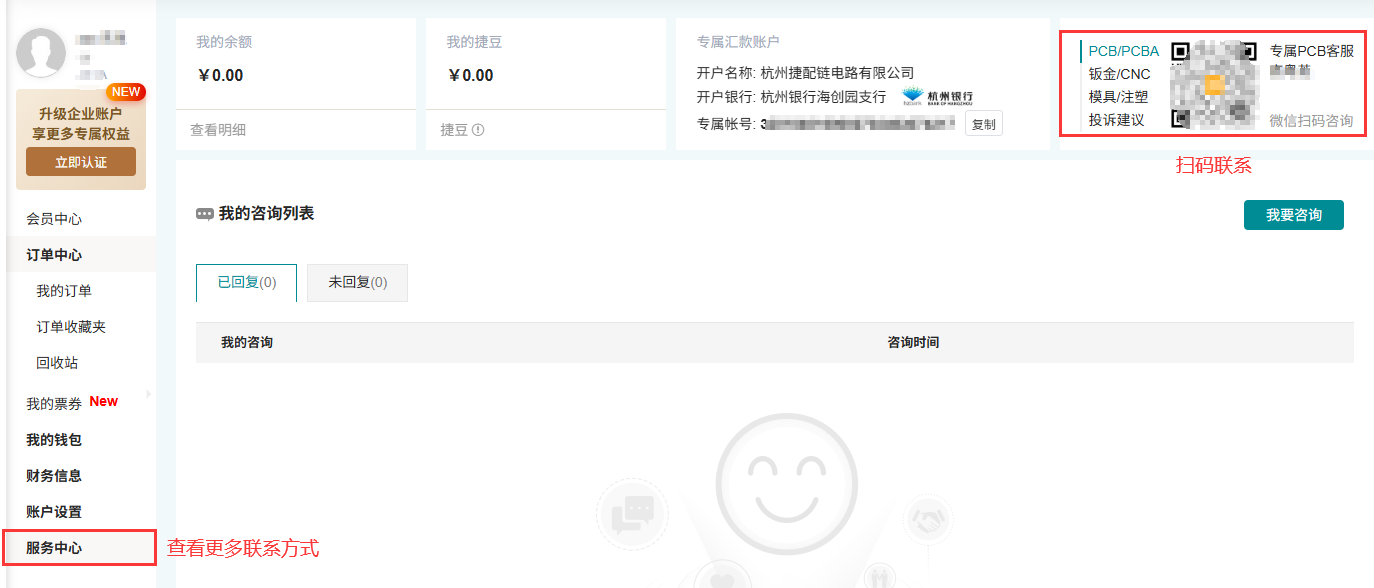Viewport: 1374px width, 588px height.
Task: Select 模具/注塑 service category
Action: tap(1118, 97)
